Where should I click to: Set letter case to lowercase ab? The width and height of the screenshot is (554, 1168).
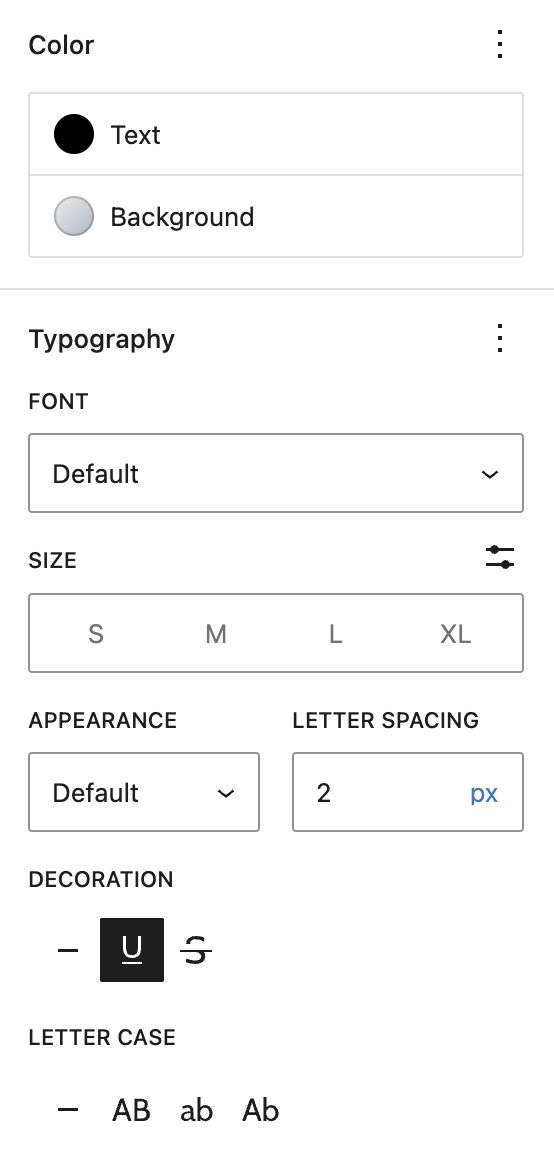click(x=197, y=1110)
